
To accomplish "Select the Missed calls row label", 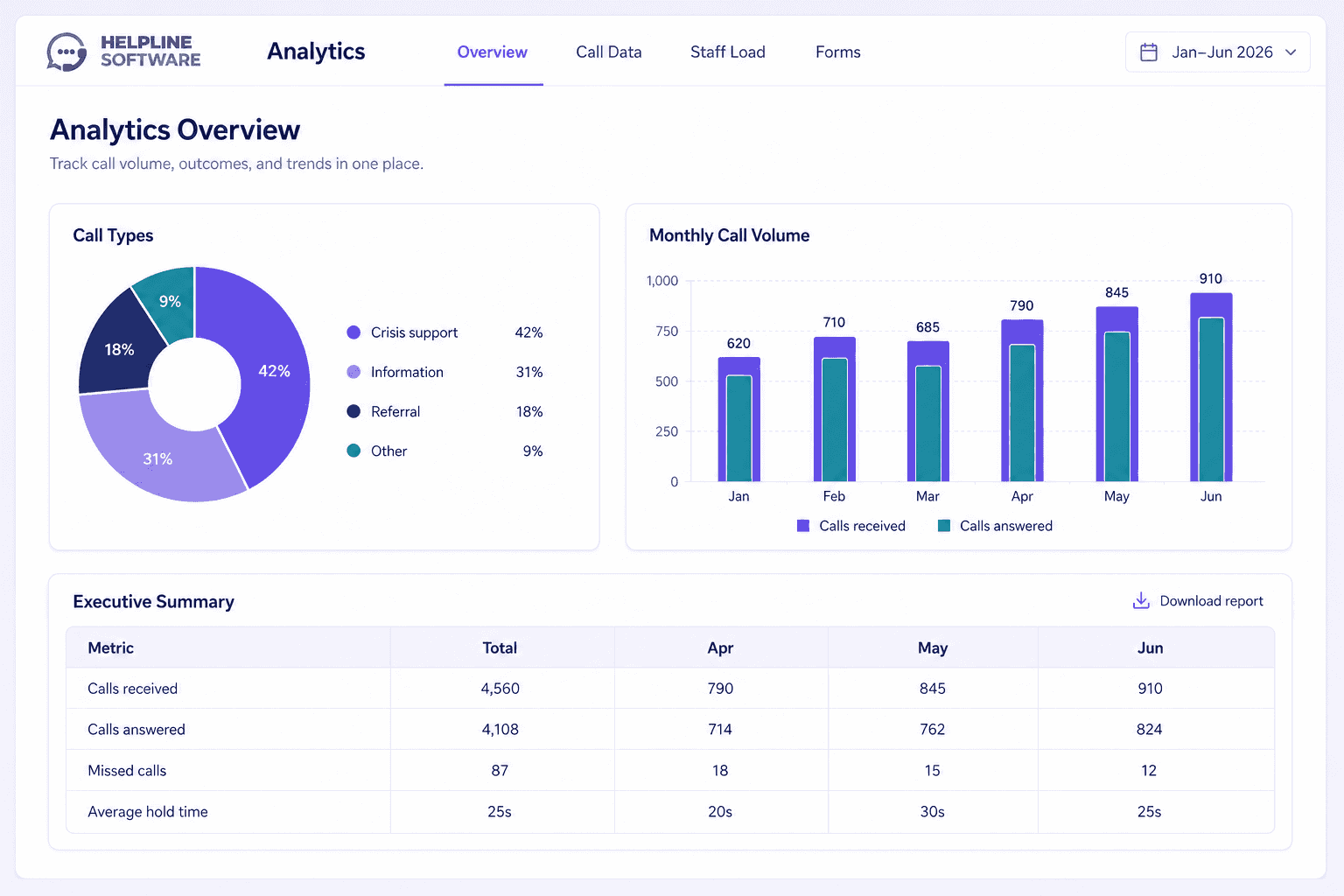I will pos(127,771).
